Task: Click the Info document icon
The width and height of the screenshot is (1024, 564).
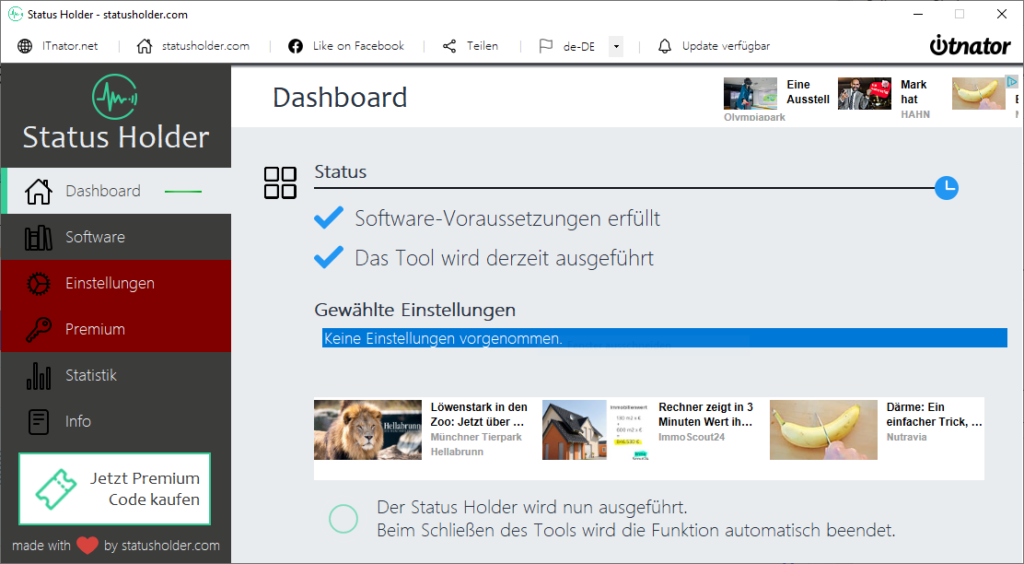Action: (x=38, y=422)
